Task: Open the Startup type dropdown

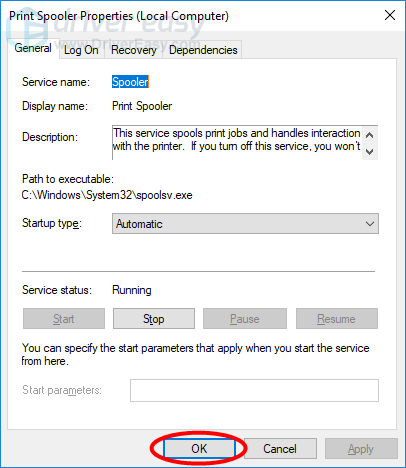Action: click(x=245, y=224)
